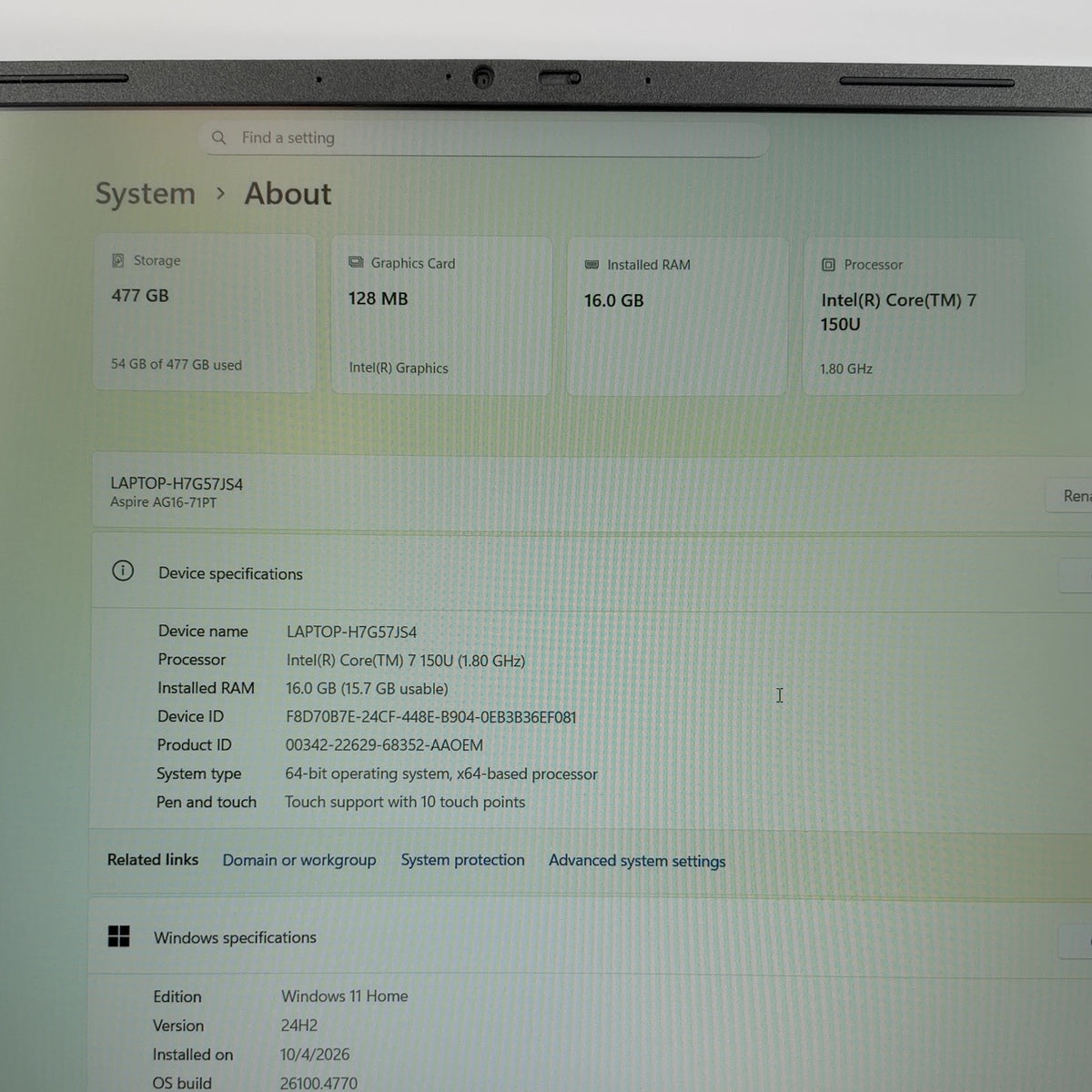Viewport: 1092px width, 1092px height.
Task: Select the Device ID value F8D70B7E-24CF-448E-B904-0EB3B36EF081
Action: [431, 717]
